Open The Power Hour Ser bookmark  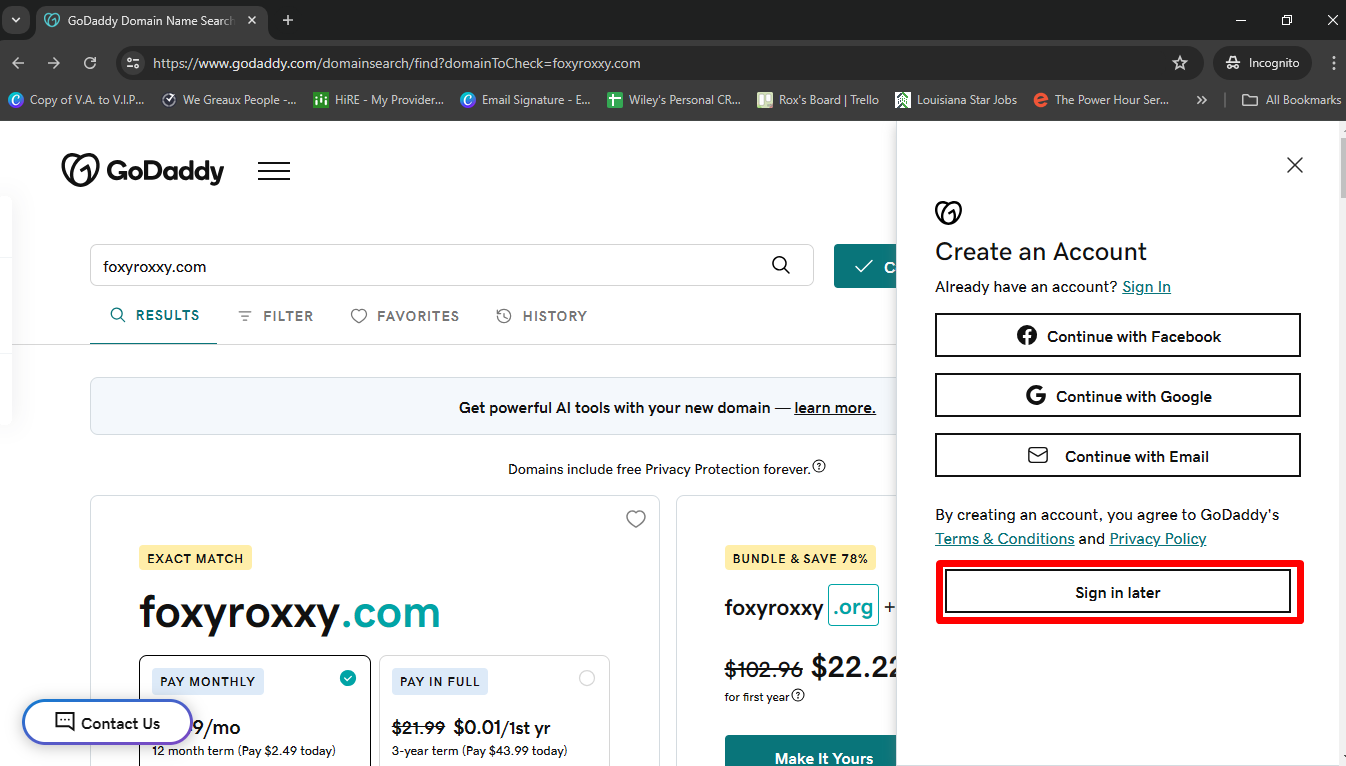[1101, 100]
